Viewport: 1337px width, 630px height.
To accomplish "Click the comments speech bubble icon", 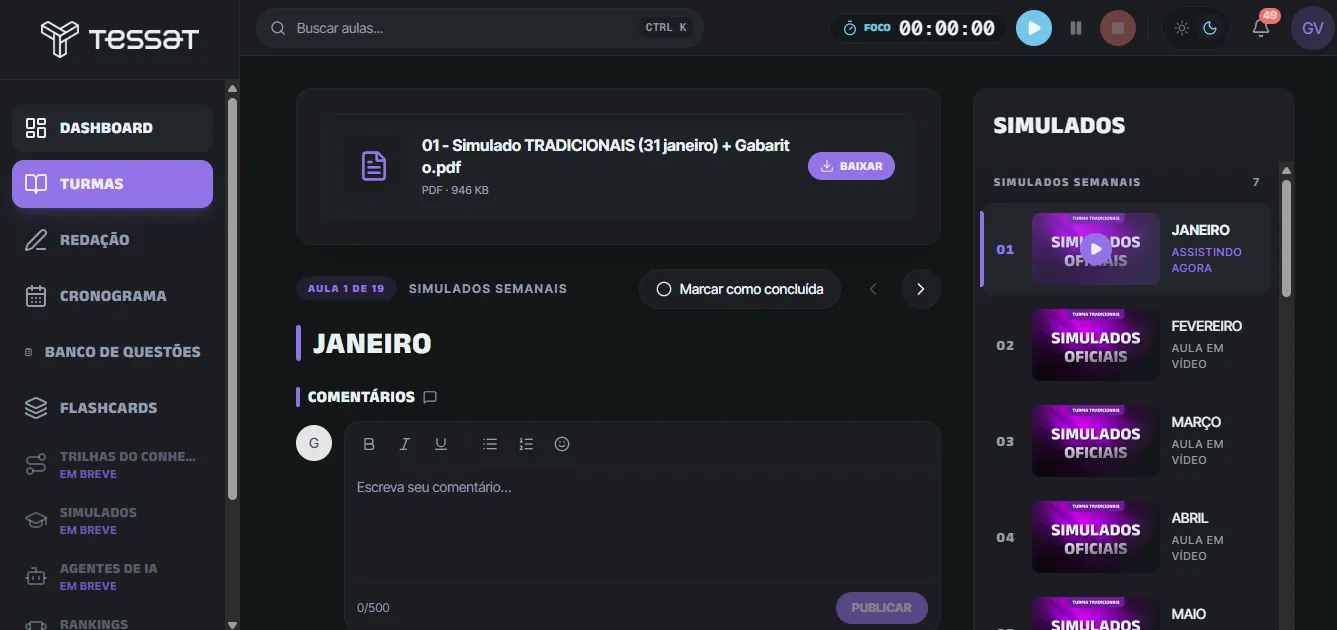I will pos(430,397).
